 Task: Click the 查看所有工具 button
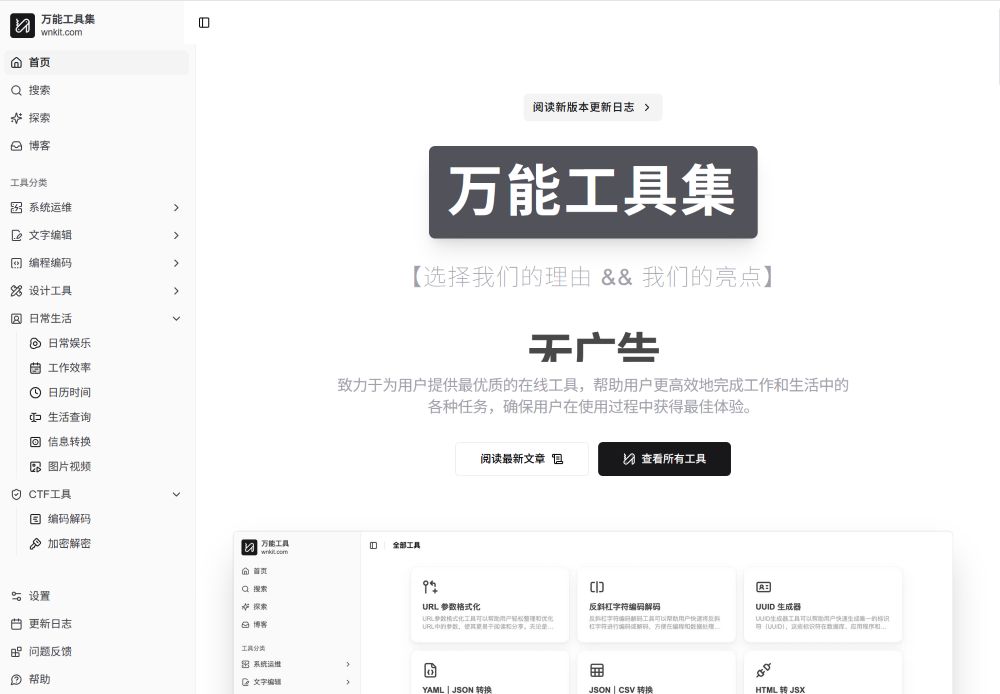point(664,459)
